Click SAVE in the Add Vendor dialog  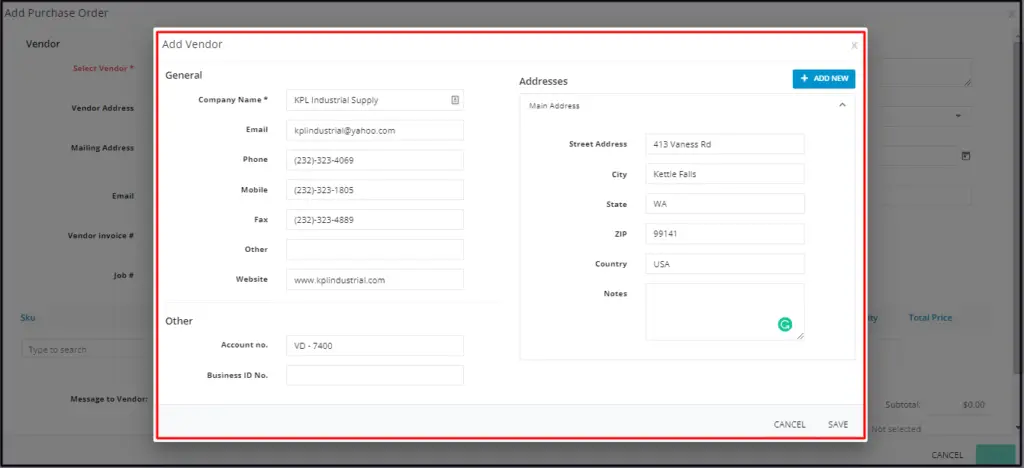click(x=838, y=424)
